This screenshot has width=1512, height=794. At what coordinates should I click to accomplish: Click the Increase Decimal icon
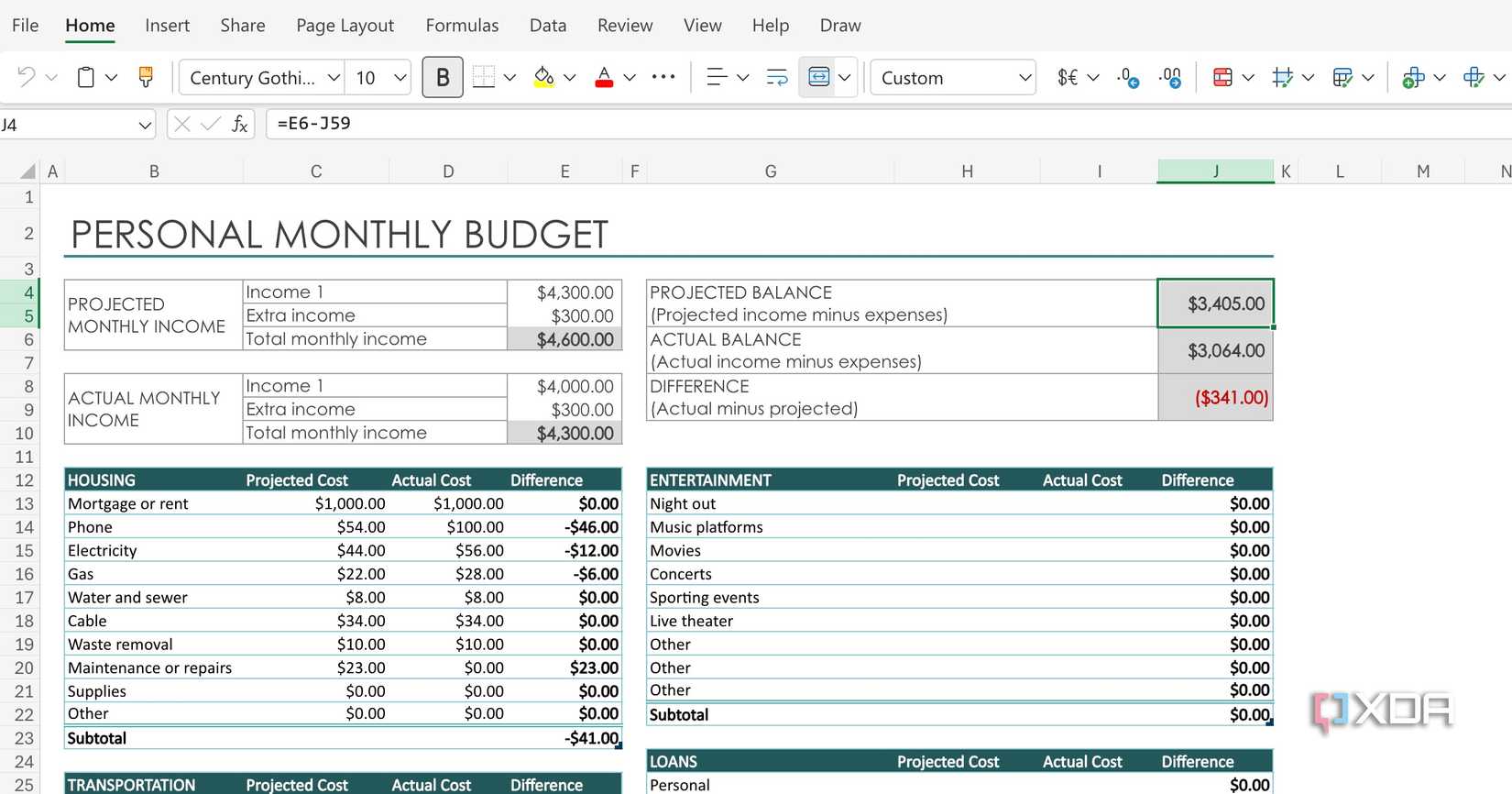coord(1170,78)
